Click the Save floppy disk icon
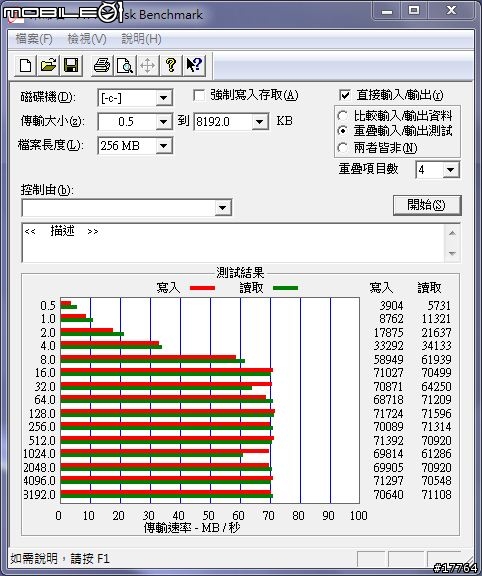The height and width of the screenshot is (576, 482). (71, 66)
